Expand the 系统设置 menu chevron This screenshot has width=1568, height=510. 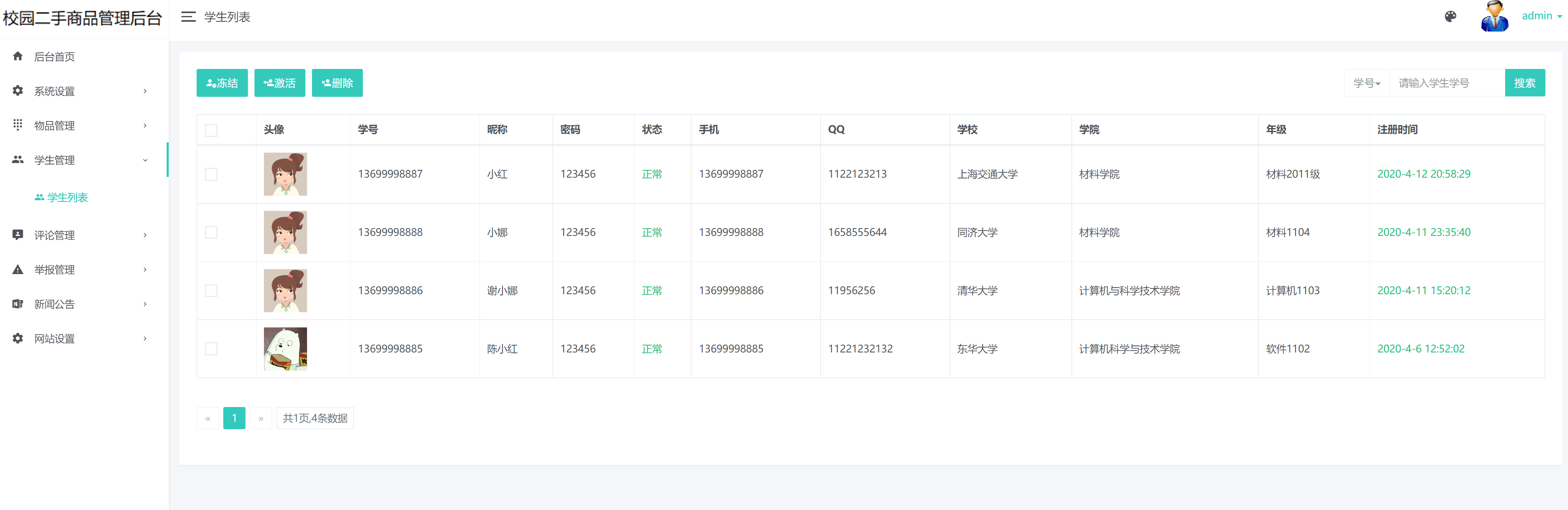[145, 91]
